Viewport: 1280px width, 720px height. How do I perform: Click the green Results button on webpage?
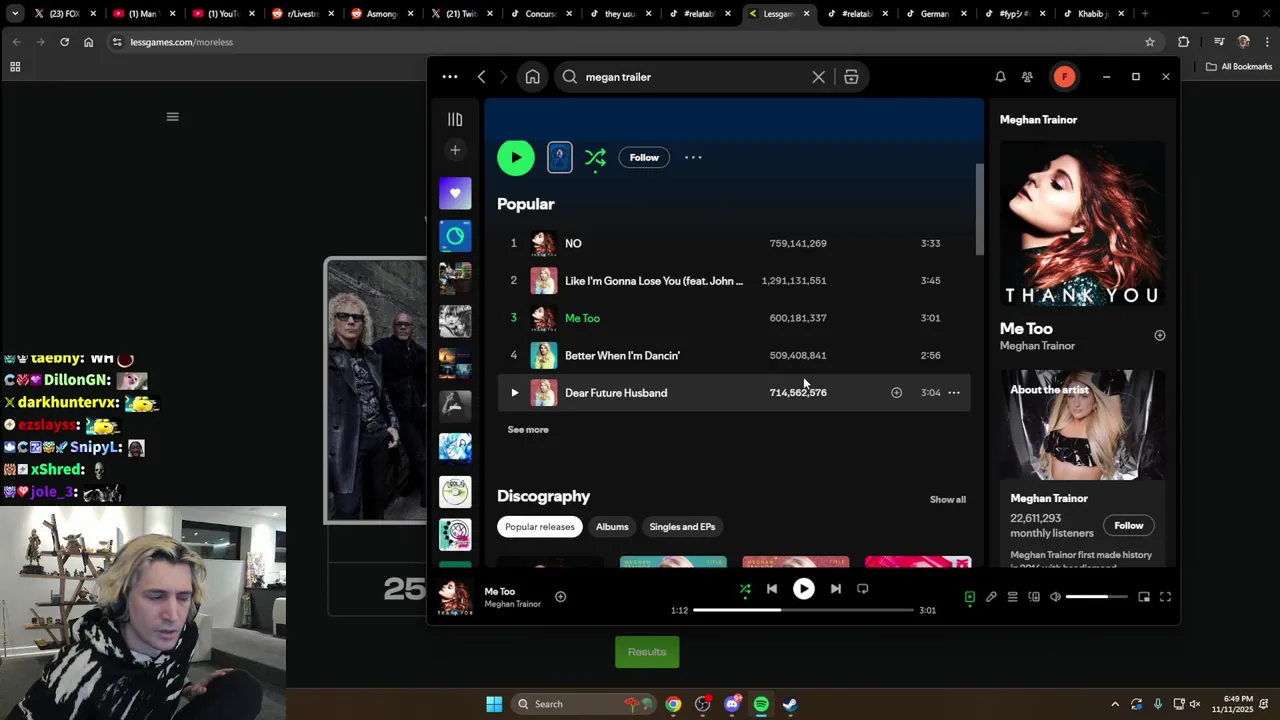pos(647,652)
